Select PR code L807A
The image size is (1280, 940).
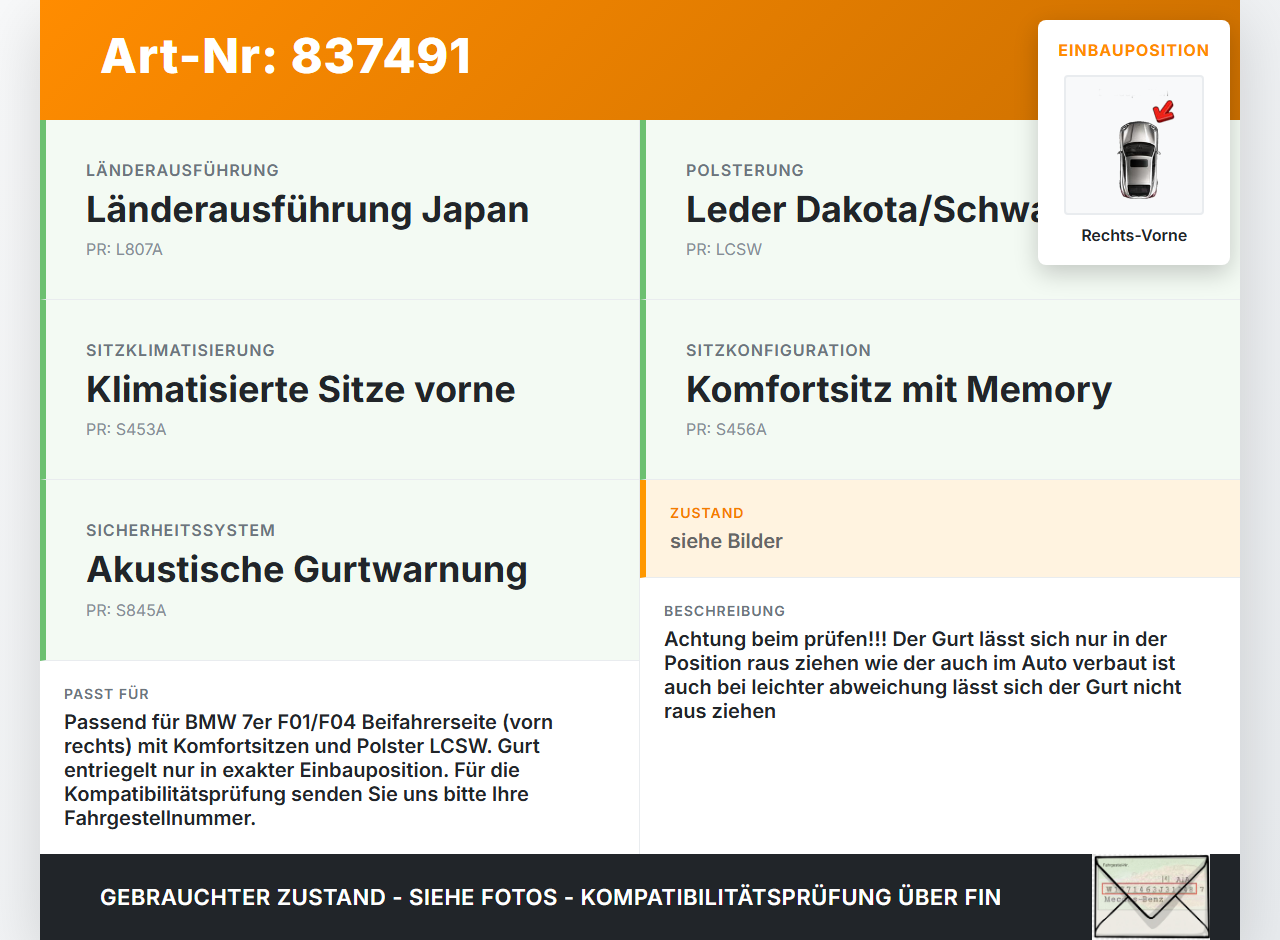pyautogui.click(x=124, y=250)
